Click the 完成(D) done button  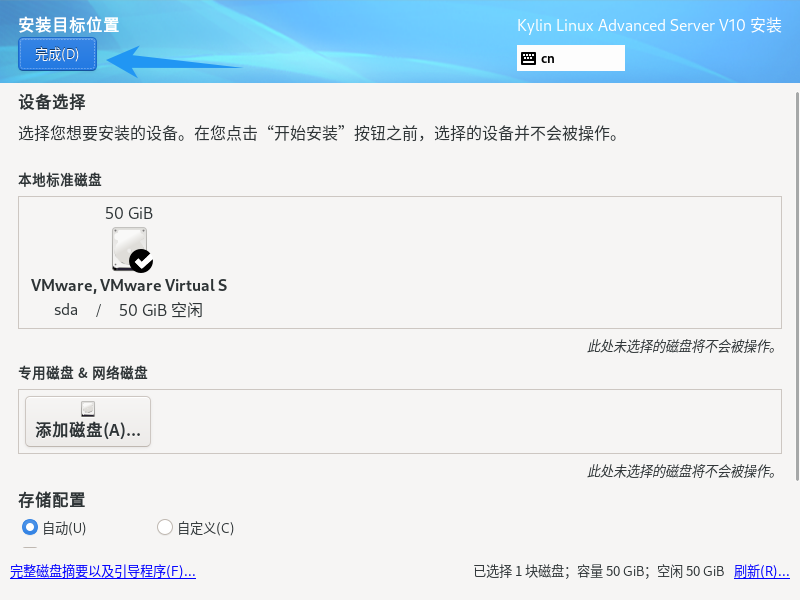pos(57,54)
